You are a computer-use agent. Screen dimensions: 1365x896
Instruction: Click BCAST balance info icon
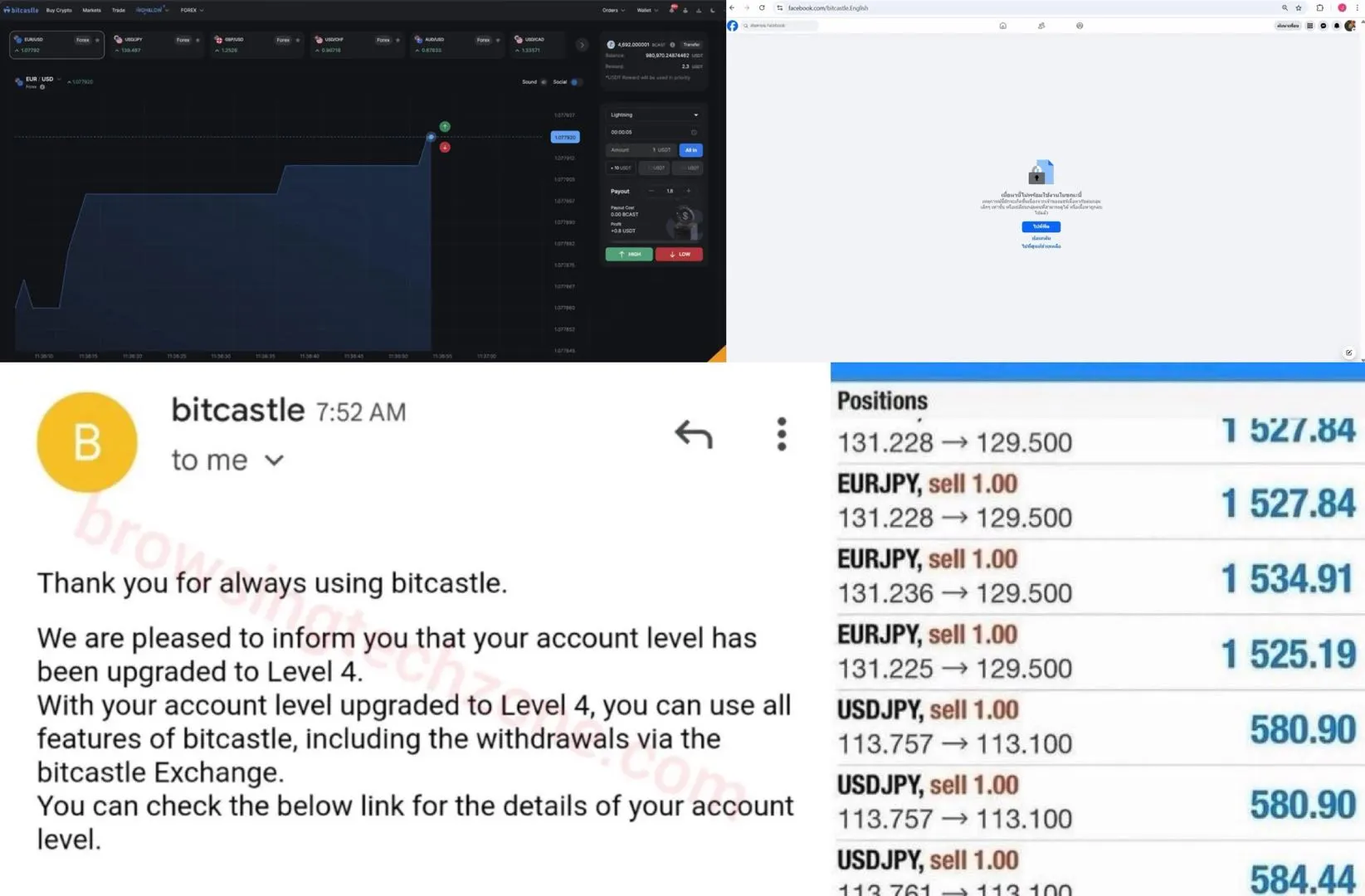pos(672,45)
